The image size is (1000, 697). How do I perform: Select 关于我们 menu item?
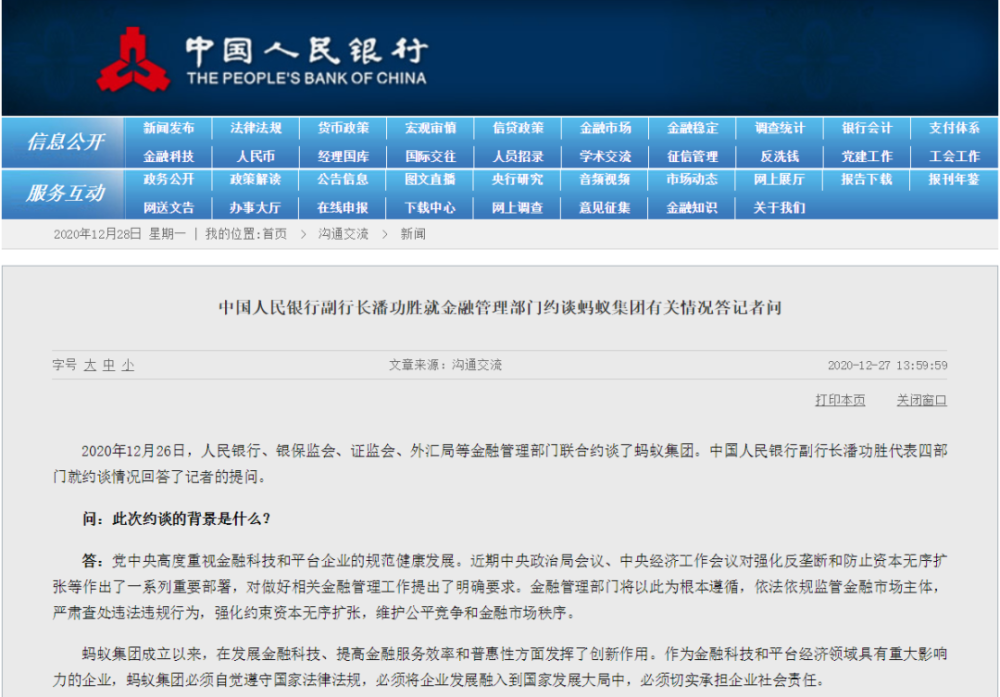pyautogui.click(x=780, y=207)
